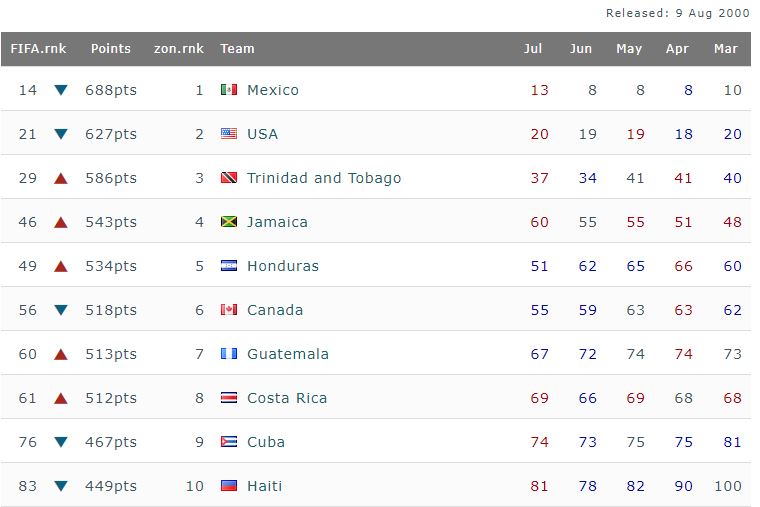The image size is (760, 507).
Task: Click the USA flag icon
Action: [x=229, y=134]
